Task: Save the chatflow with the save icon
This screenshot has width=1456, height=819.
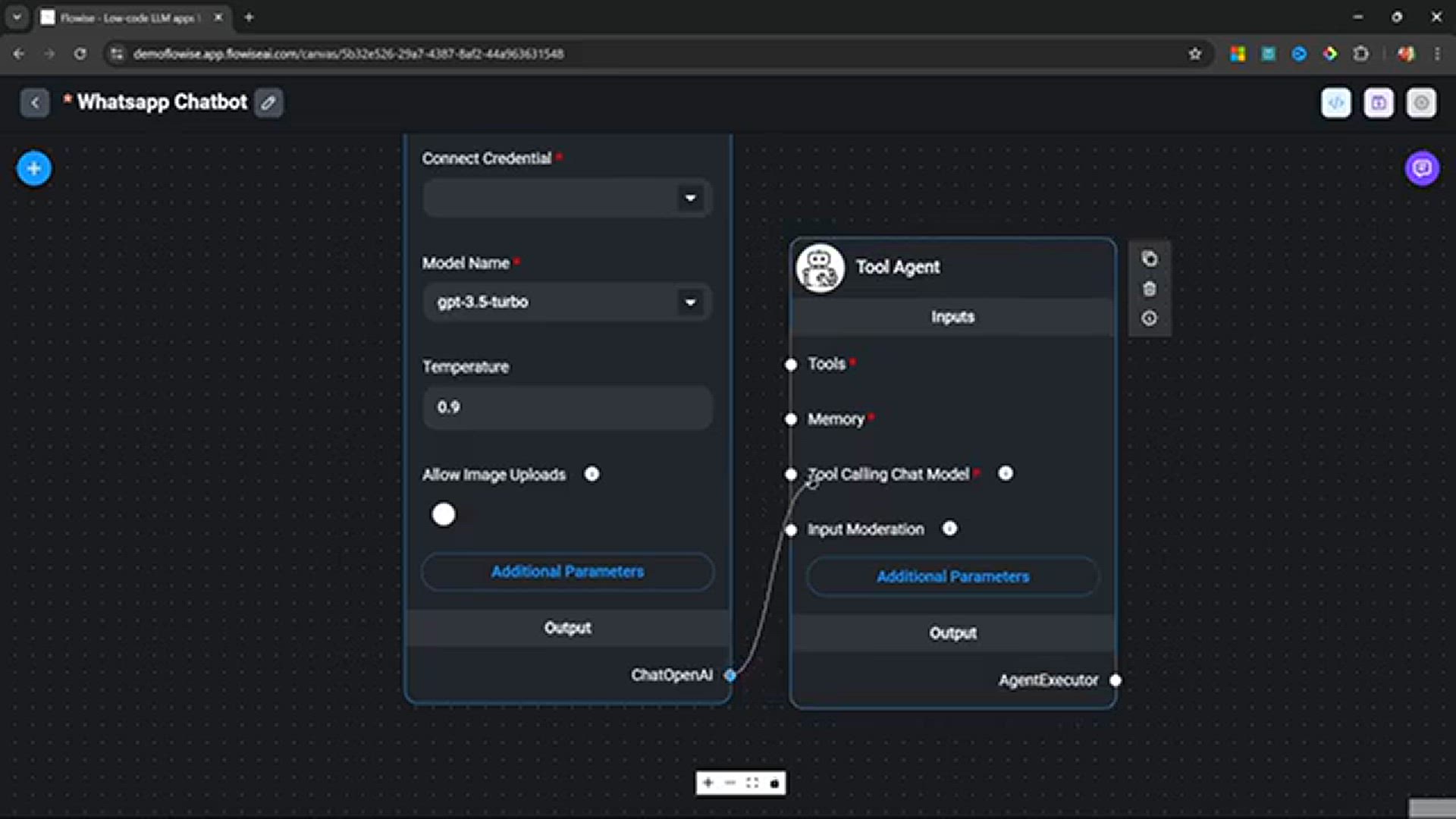Action: point(1378,102)
